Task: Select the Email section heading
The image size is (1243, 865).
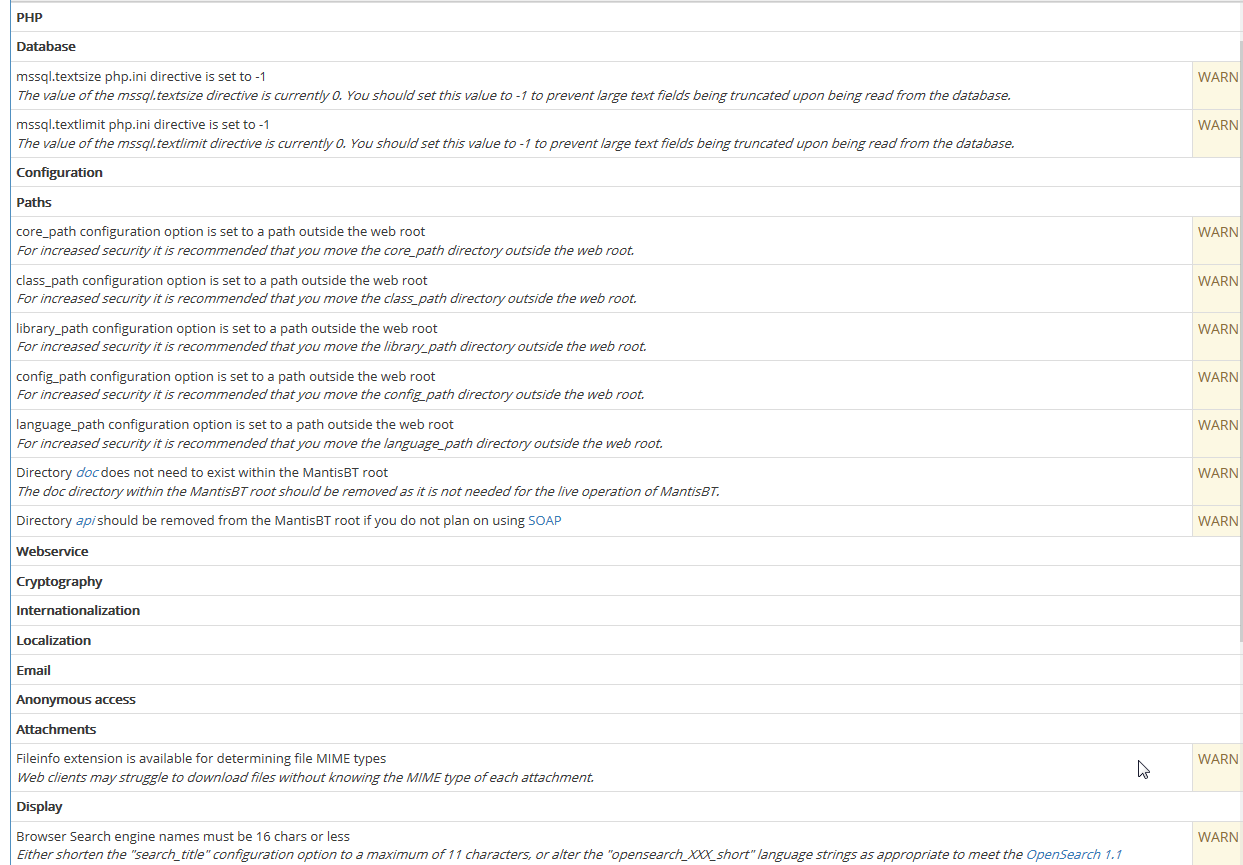Action: [x=33, y=671]
